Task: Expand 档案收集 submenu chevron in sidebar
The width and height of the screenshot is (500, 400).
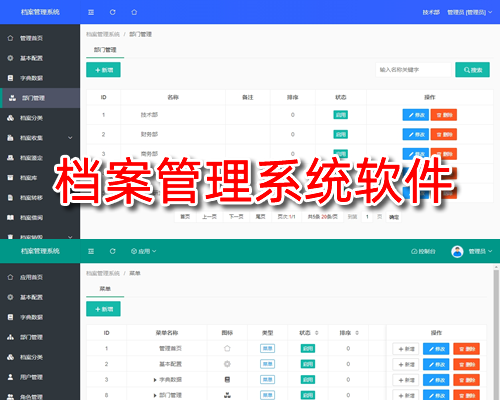Action: [70, 138]
